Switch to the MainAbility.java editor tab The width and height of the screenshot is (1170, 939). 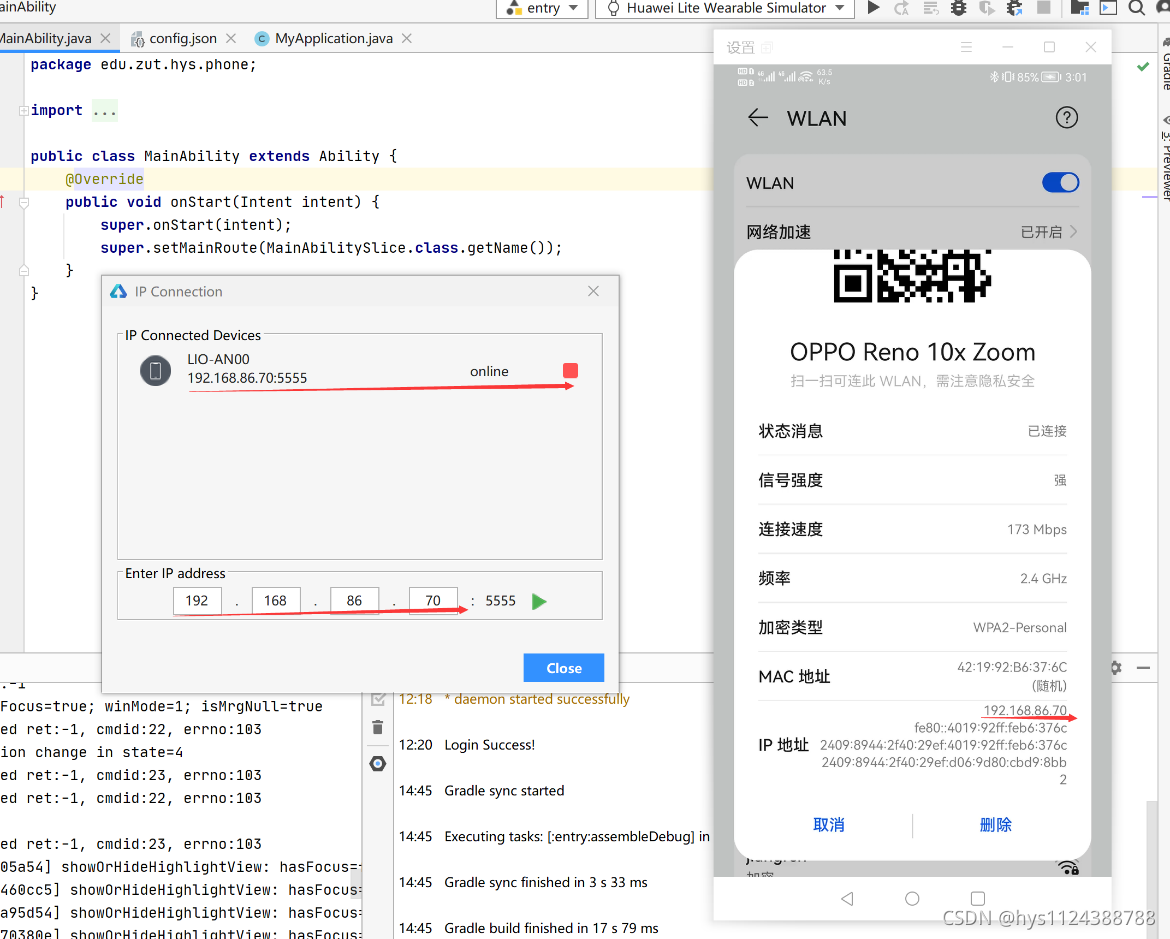point(45,38)
